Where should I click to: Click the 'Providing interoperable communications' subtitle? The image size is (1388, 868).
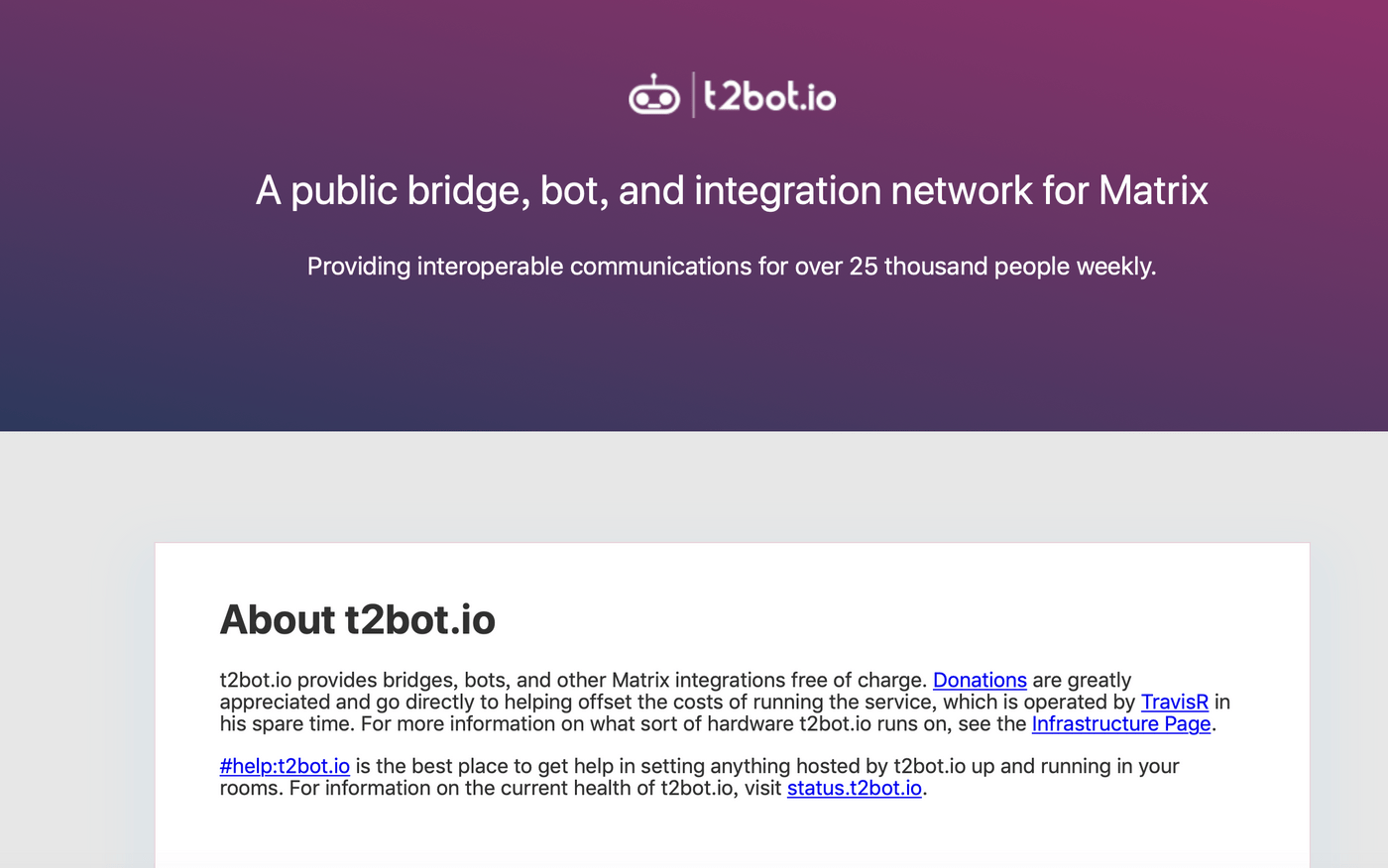[732, 267]
